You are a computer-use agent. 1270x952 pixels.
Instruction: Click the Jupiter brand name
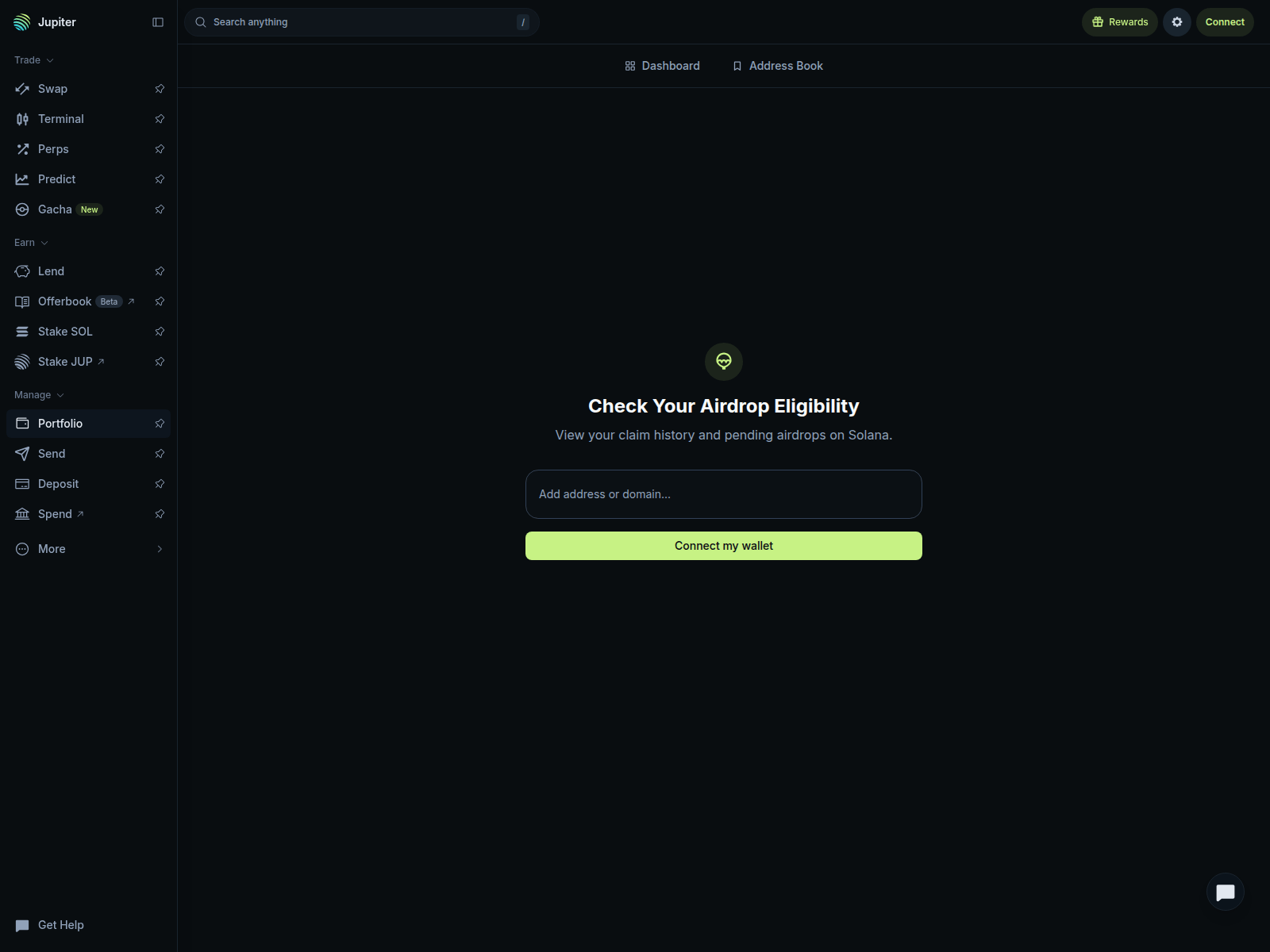(x=57, y=22)
